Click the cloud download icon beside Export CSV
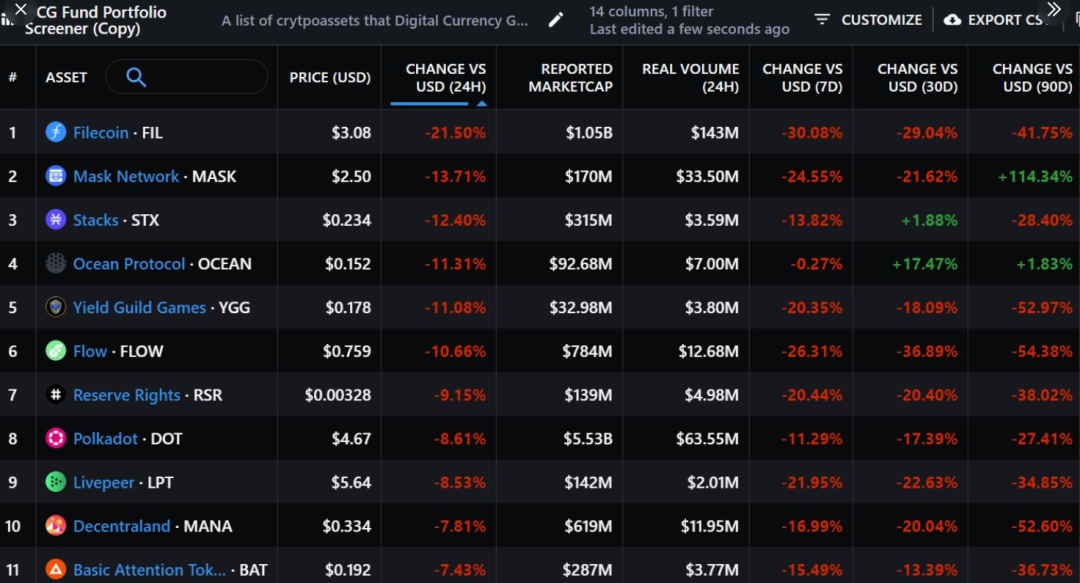Screen dimensions: 1080x583 pyautogui.click(x=952, y=20)
